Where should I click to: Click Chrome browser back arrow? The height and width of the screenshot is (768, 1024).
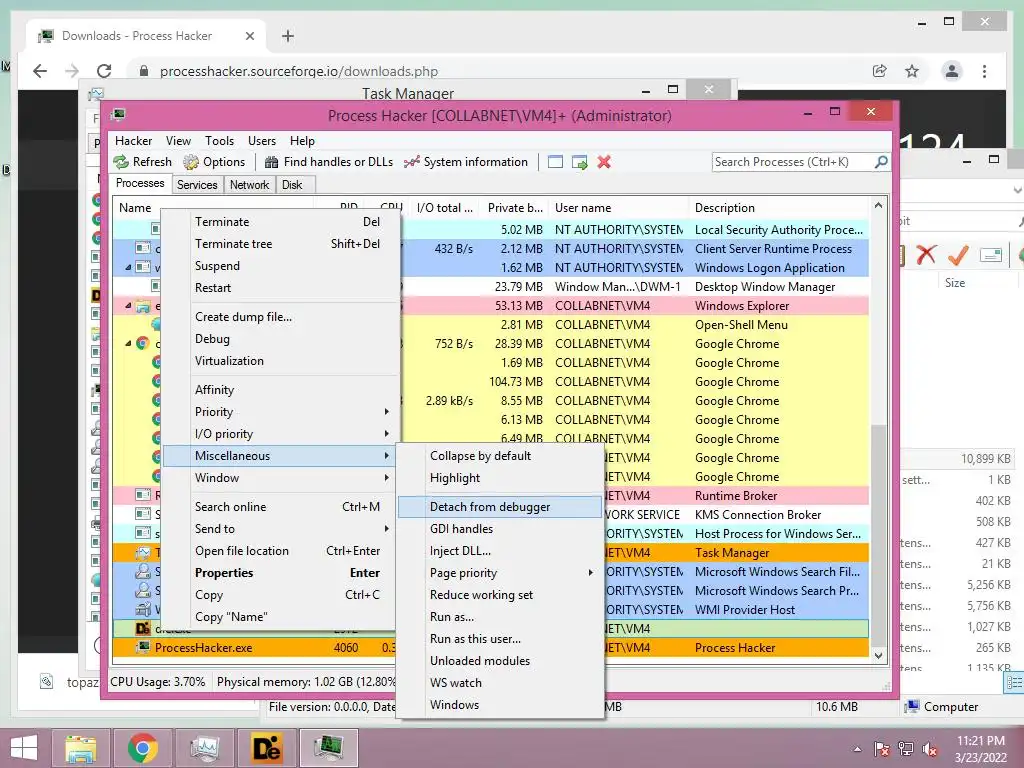click(x=40, y=71)
